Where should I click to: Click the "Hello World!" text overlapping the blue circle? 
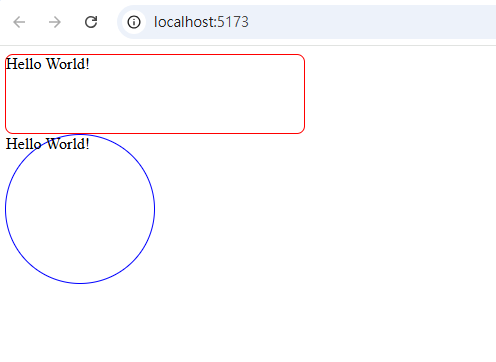(48, 144)
